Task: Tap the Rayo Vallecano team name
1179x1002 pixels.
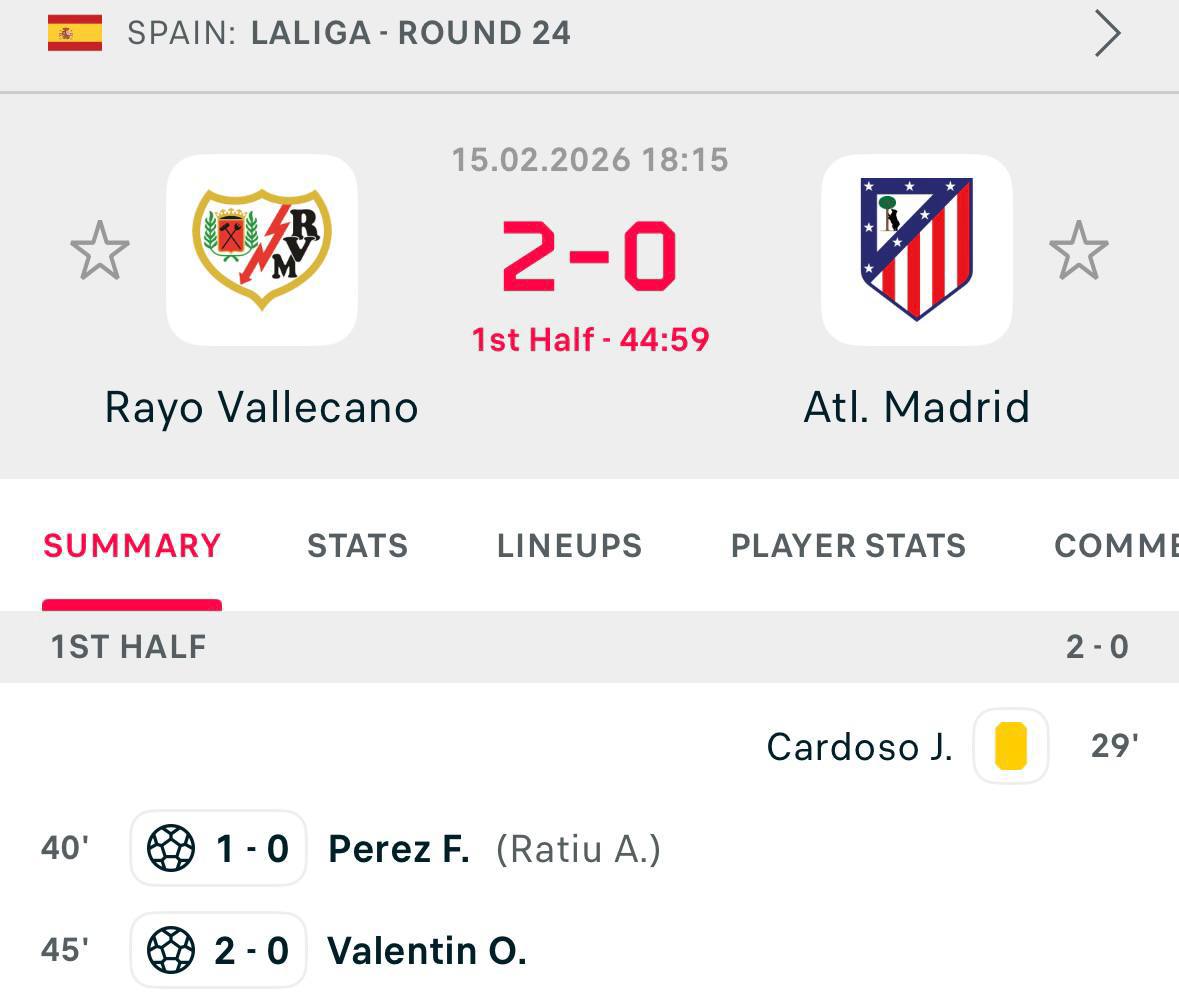Action: tap(262, 407)
